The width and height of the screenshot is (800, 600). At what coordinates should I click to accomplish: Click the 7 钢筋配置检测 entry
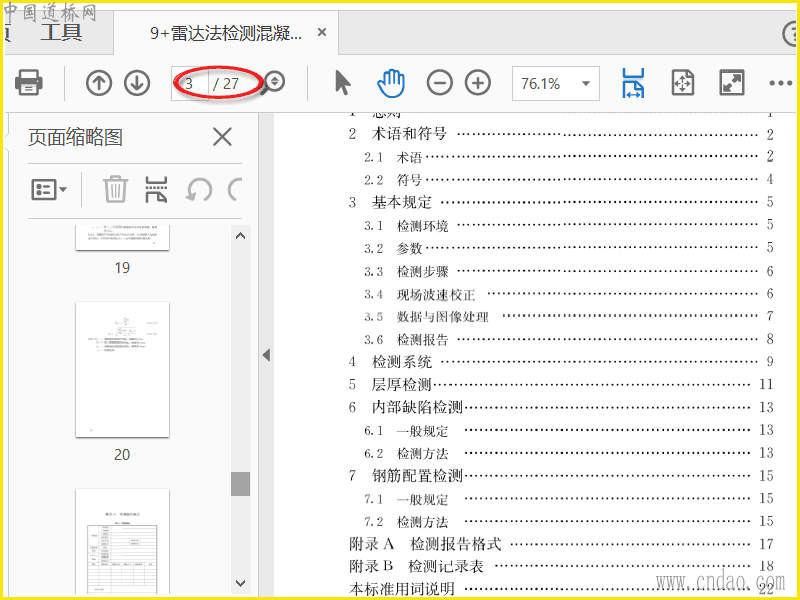pos(561,476)
